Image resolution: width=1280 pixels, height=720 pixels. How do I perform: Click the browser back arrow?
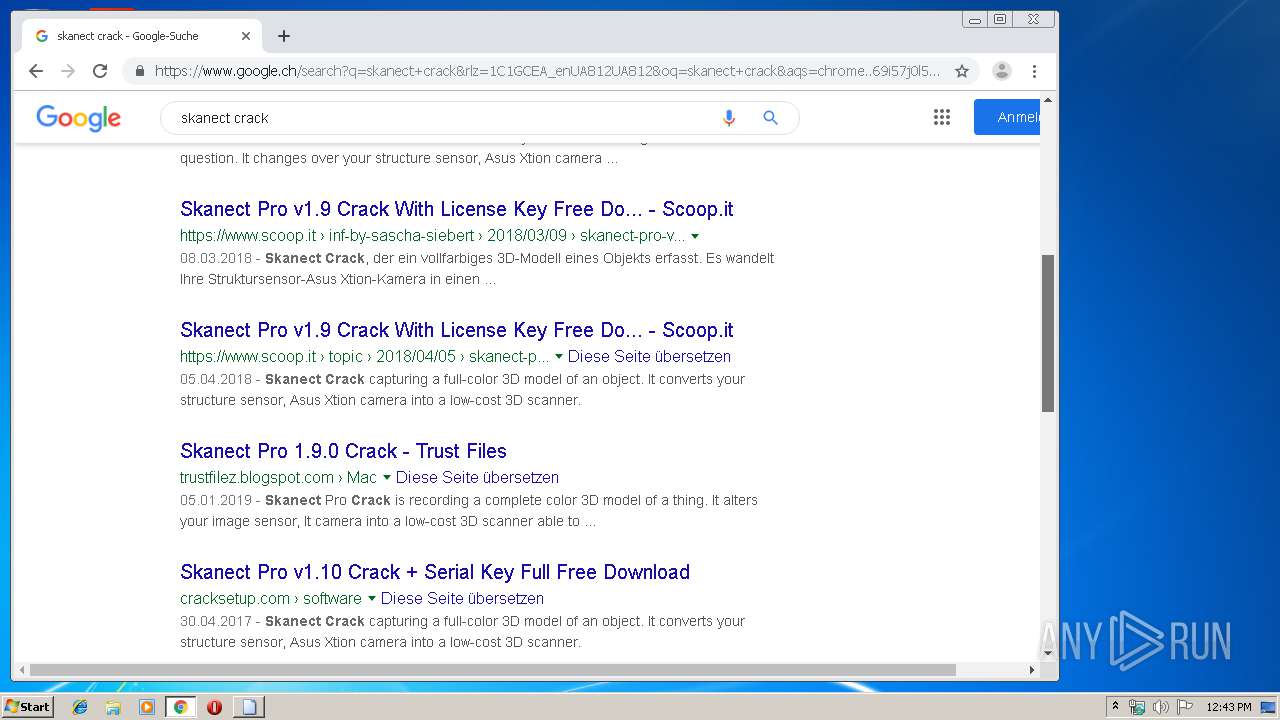(36, 71)
